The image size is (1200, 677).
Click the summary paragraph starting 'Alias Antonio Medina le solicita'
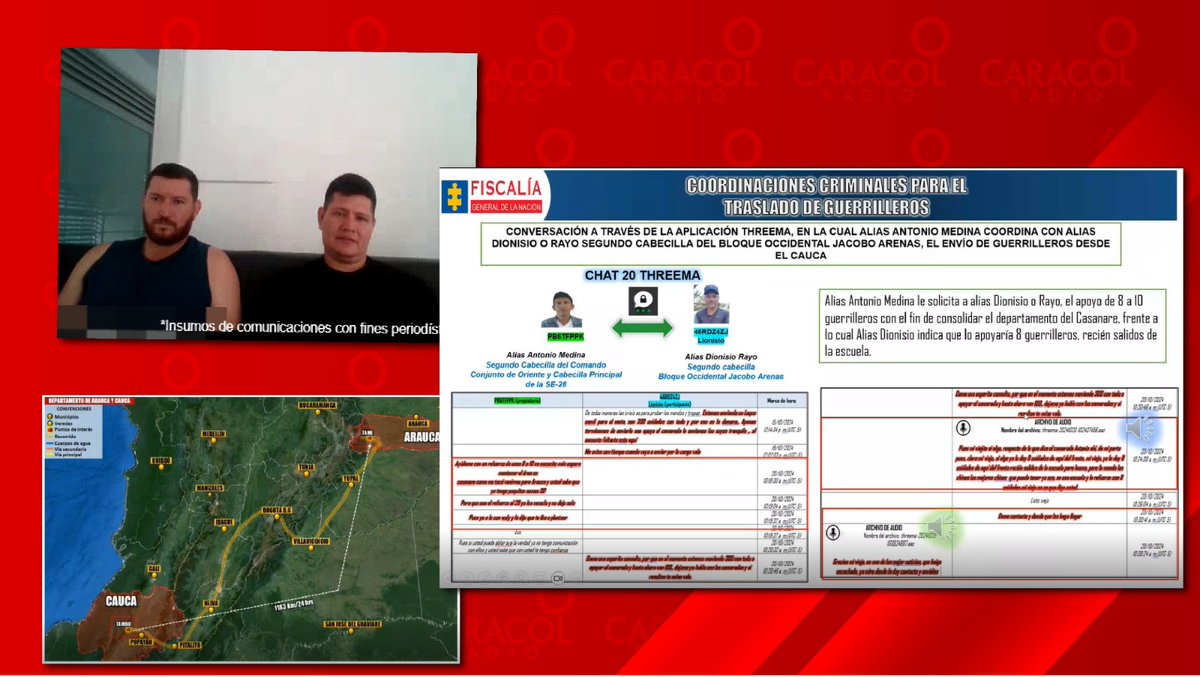coord(991,324)
